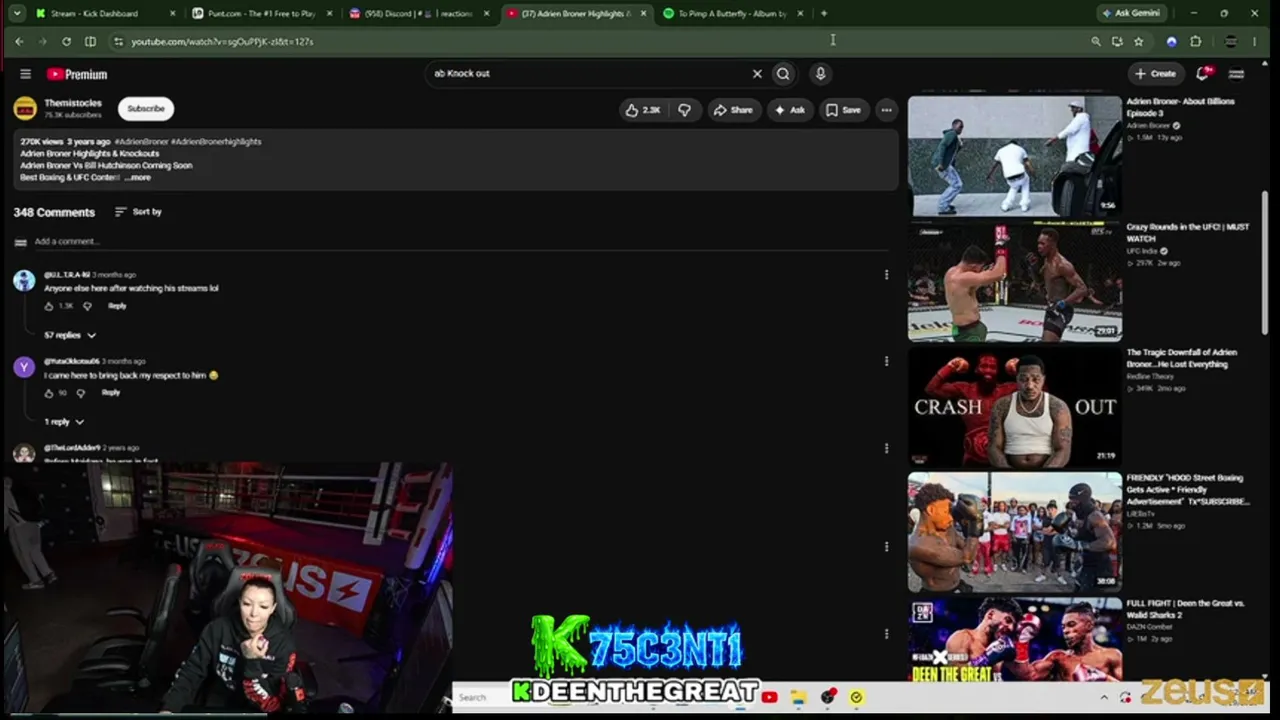Open Sort by dropdown for comments
Image resolution: width=1280 pixels, height=720 pixels.
[138, 212]
